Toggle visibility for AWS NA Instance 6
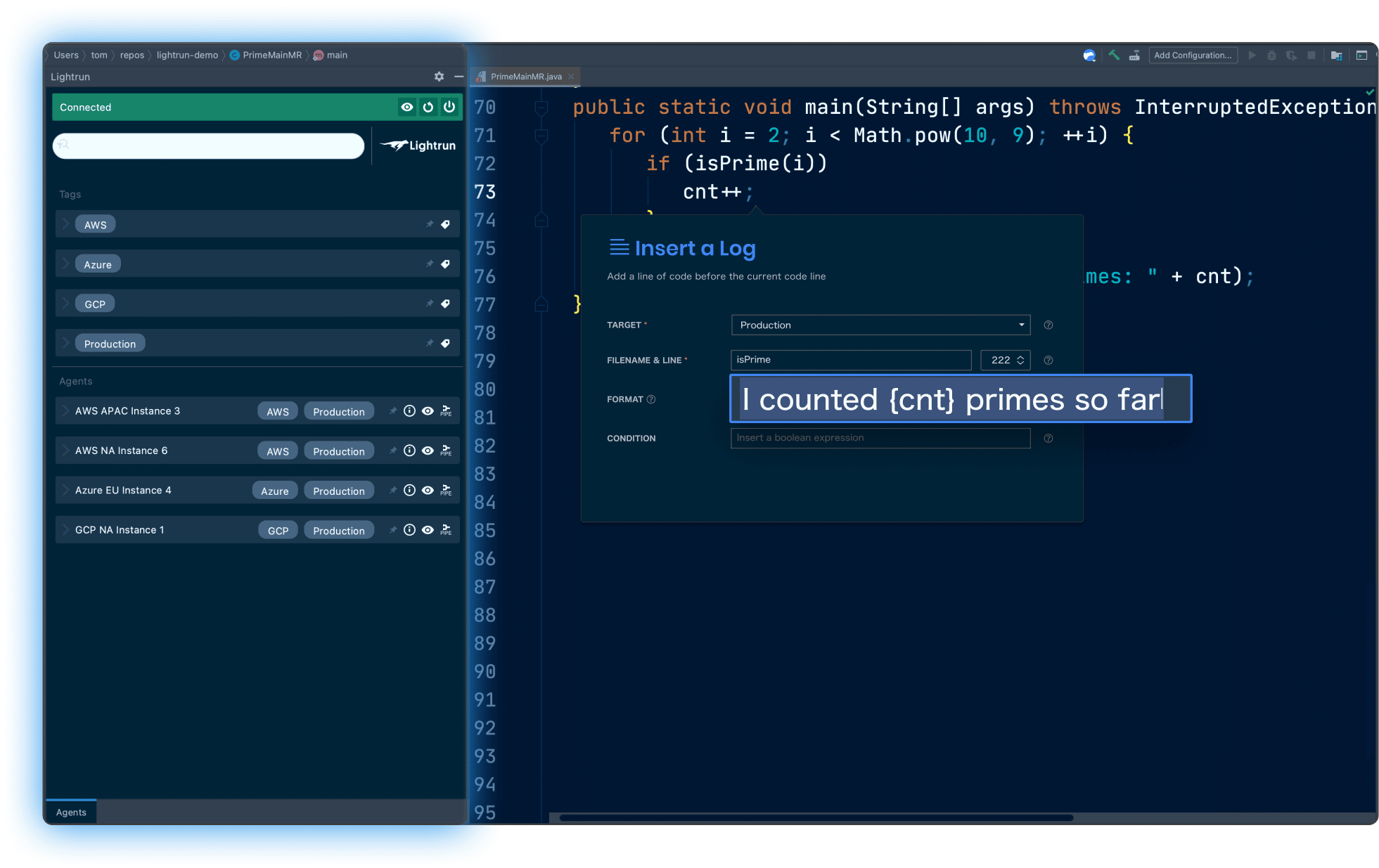 click(x=428, y=451)
